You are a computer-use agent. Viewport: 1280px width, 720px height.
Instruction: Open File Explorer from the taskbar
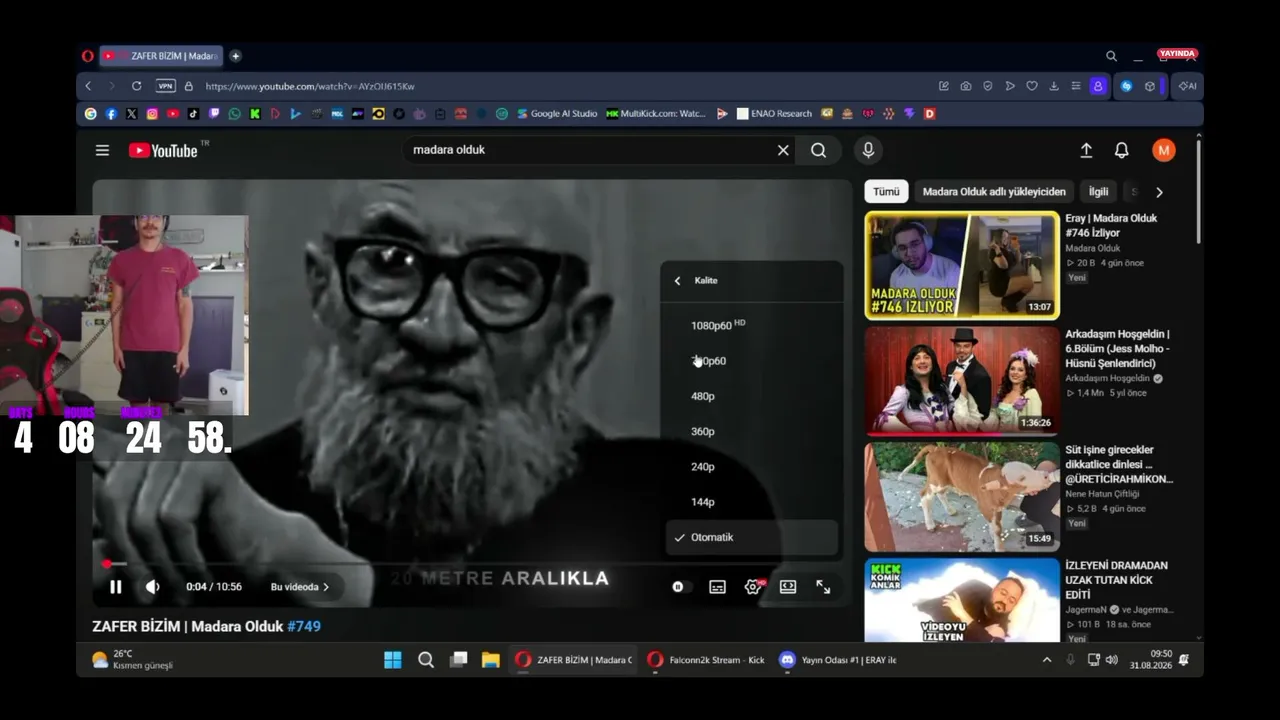pos(490,660)
